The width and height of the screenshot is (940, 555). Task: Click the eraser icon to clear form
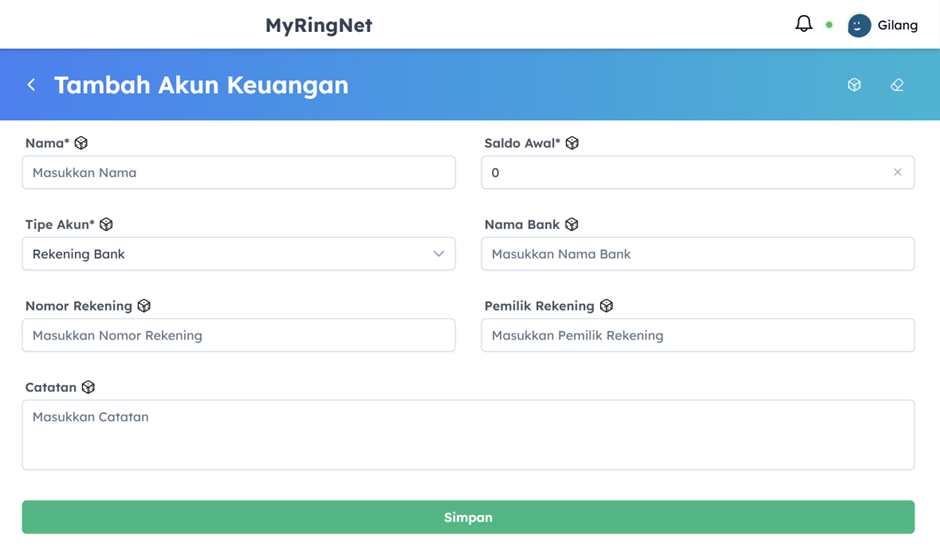tap(897, 85)
